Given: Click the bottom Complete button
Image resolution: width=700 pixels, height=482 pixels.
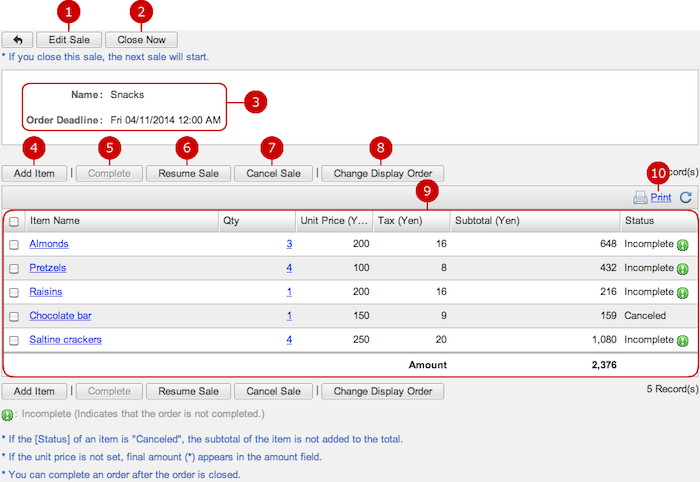Looking at the screenshot, I should coord(109,391).
